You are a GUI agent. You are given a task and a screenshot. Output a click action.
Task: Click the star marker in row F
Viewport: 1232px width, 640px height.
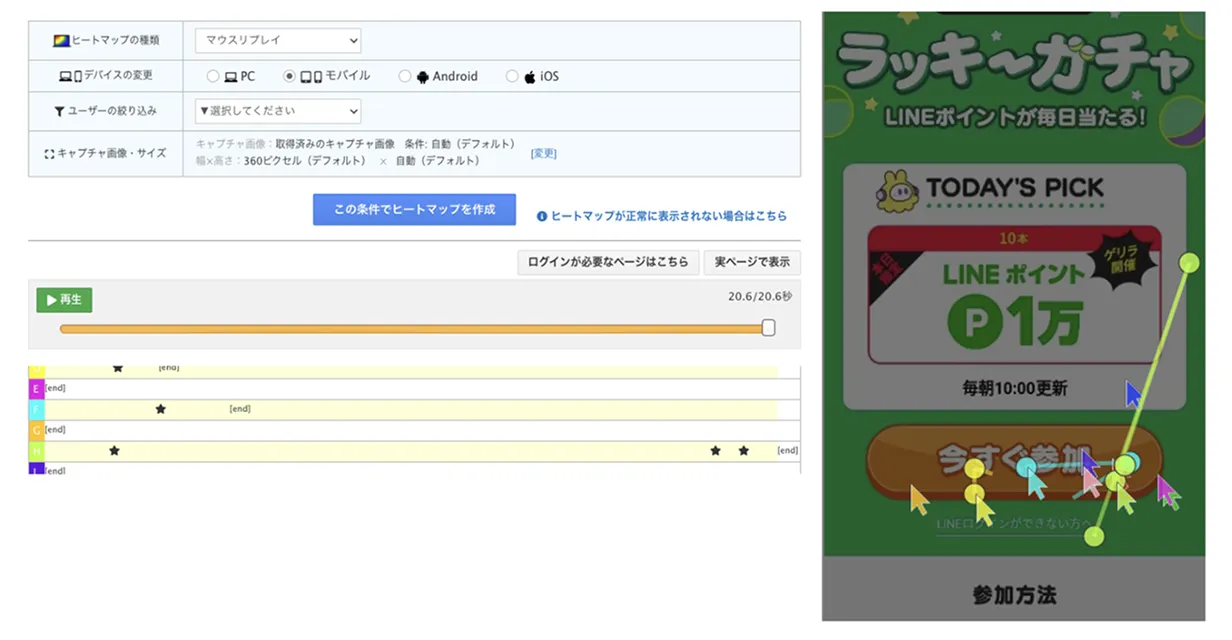[160, 409]
